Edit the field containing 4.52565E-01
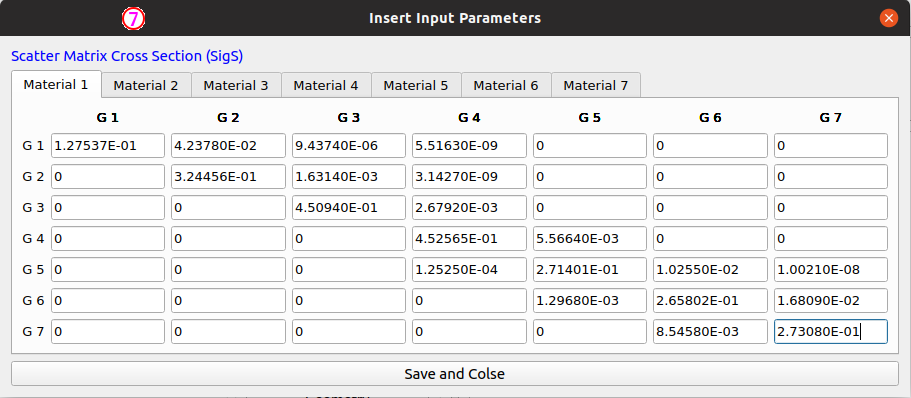Viewport: 911px width, 398px height. (x=469, y=238)
